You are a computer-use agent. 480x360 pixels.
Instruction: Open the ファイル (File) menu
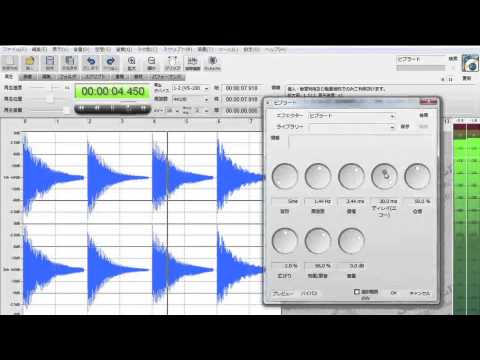[14, 50]
